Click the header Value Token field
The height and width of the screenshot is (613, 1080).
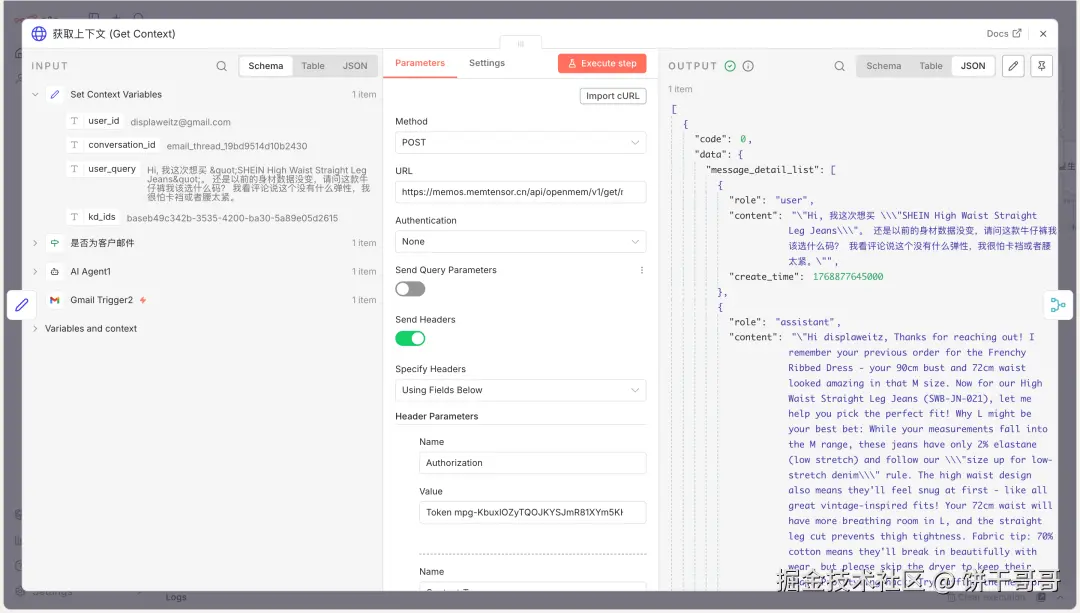(532, 512)
